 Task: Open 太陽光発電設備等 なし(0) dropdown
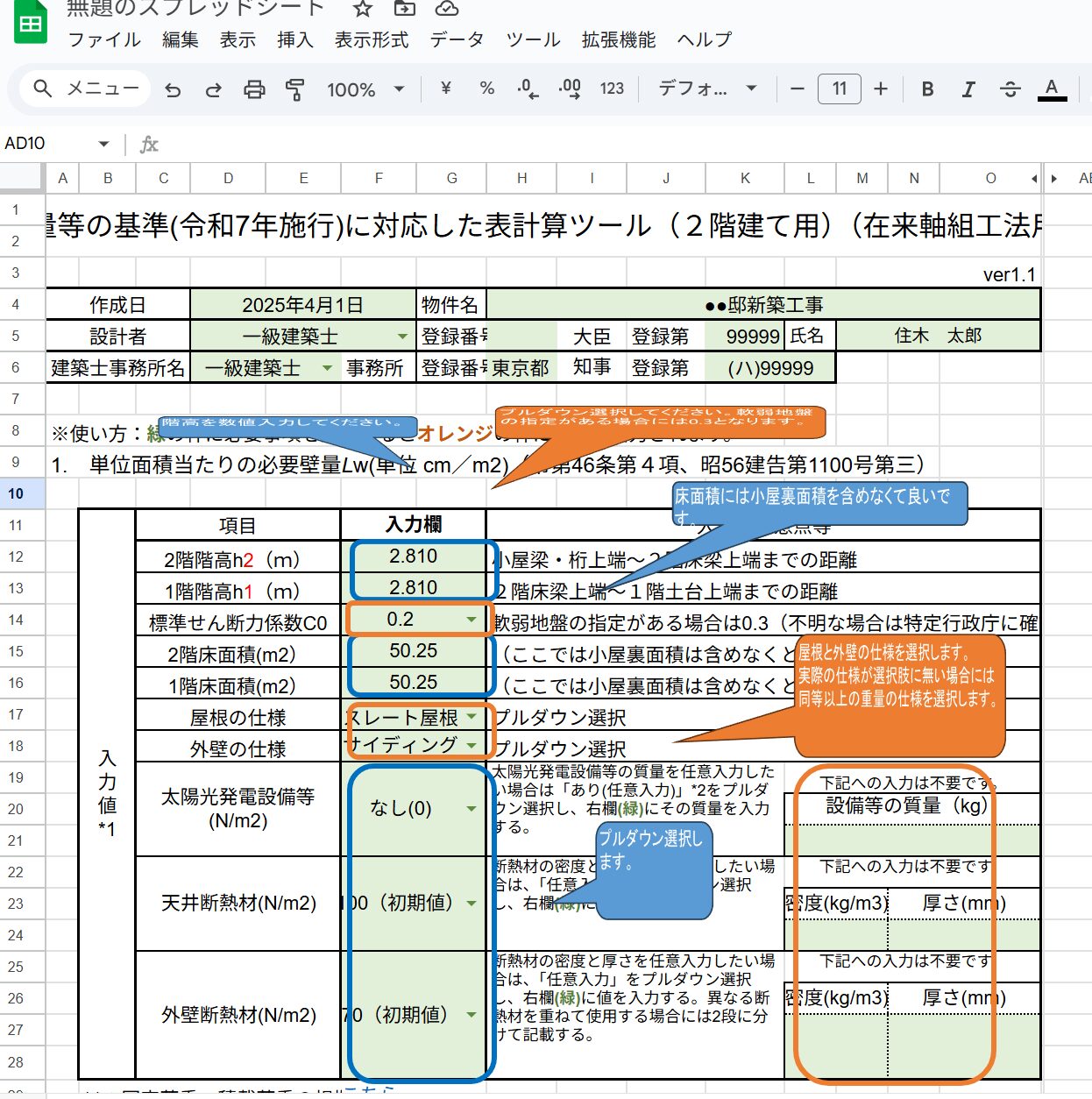click(472, 808)
